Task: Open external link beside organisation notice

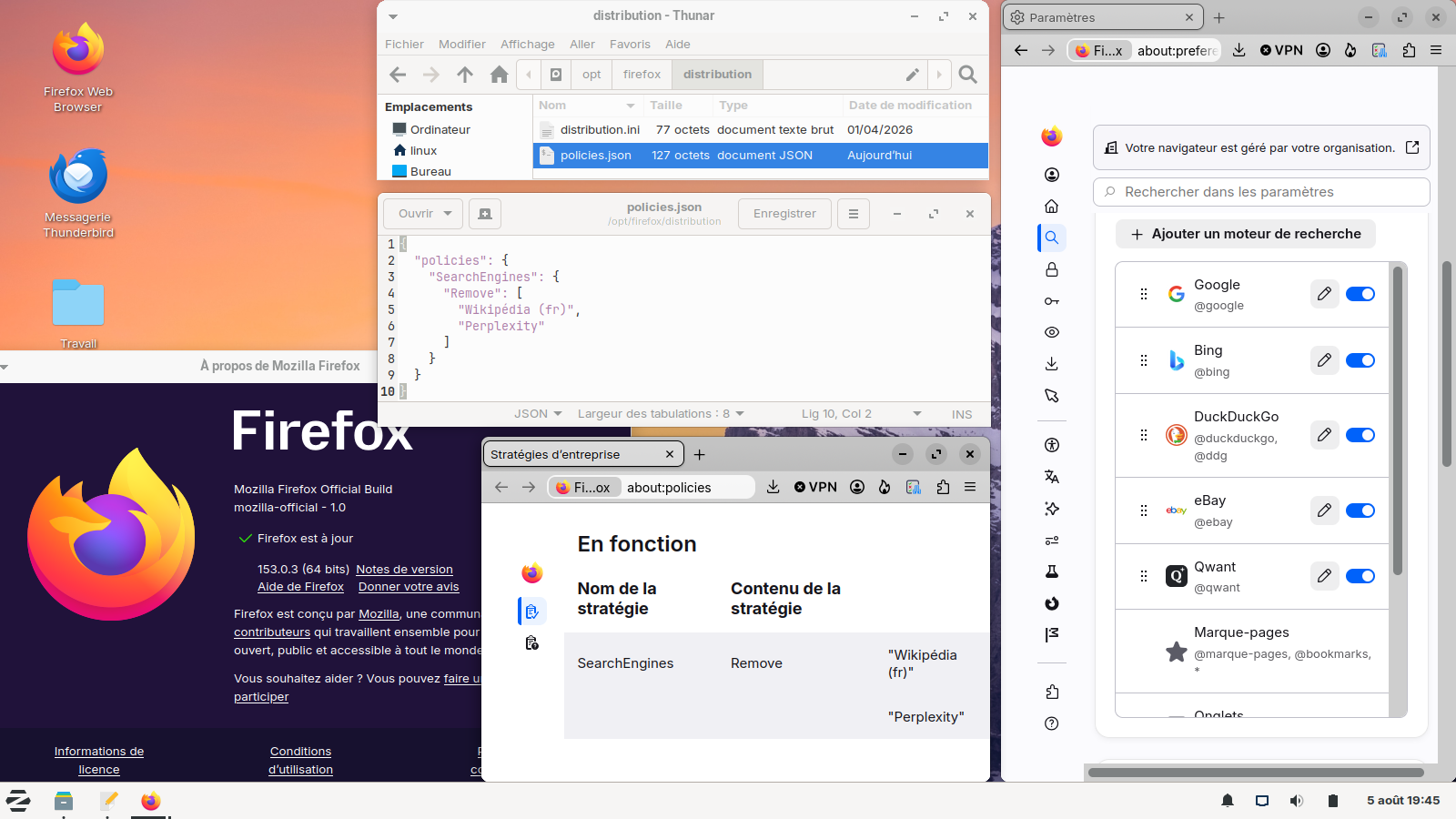Action: pyautogui.click(x=1412, y=147)
